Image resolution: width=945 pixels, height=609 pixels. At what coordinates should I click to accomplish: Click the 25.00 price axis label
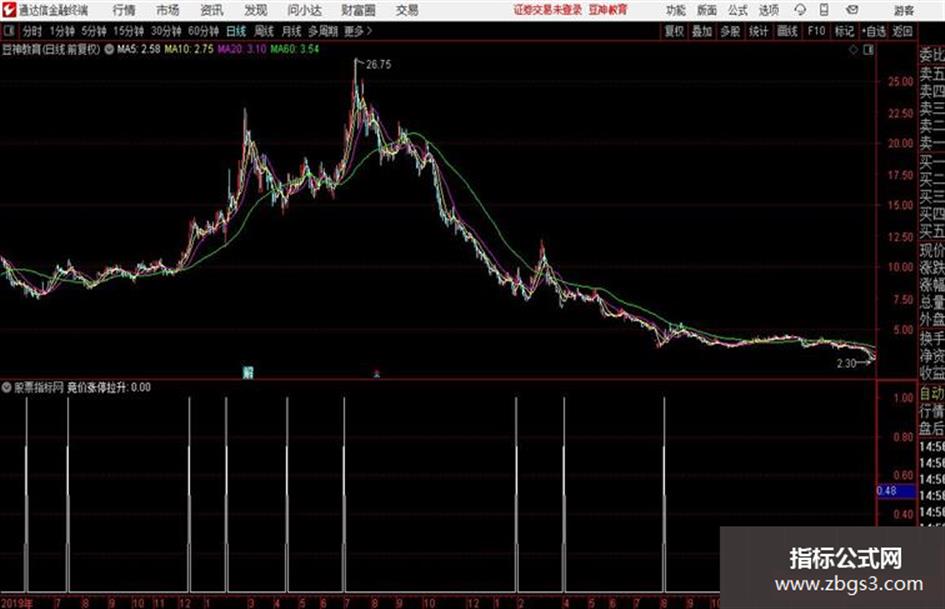[x=900, y=81]
